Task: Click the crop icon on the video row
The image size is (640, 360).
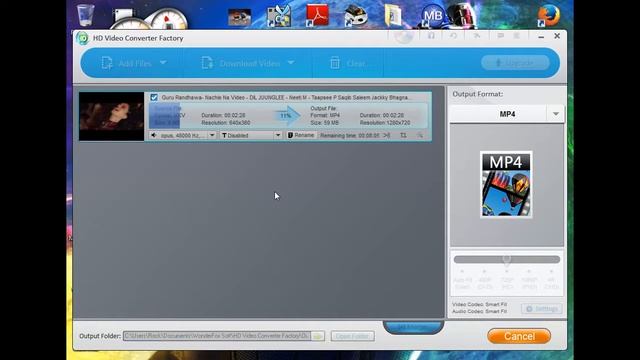Action: point(403,135)
